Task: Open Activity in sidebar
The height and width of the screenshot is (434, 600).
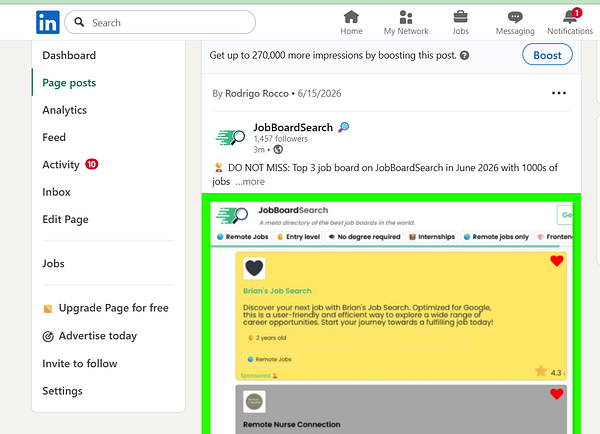Action: [x=61, y=165]
